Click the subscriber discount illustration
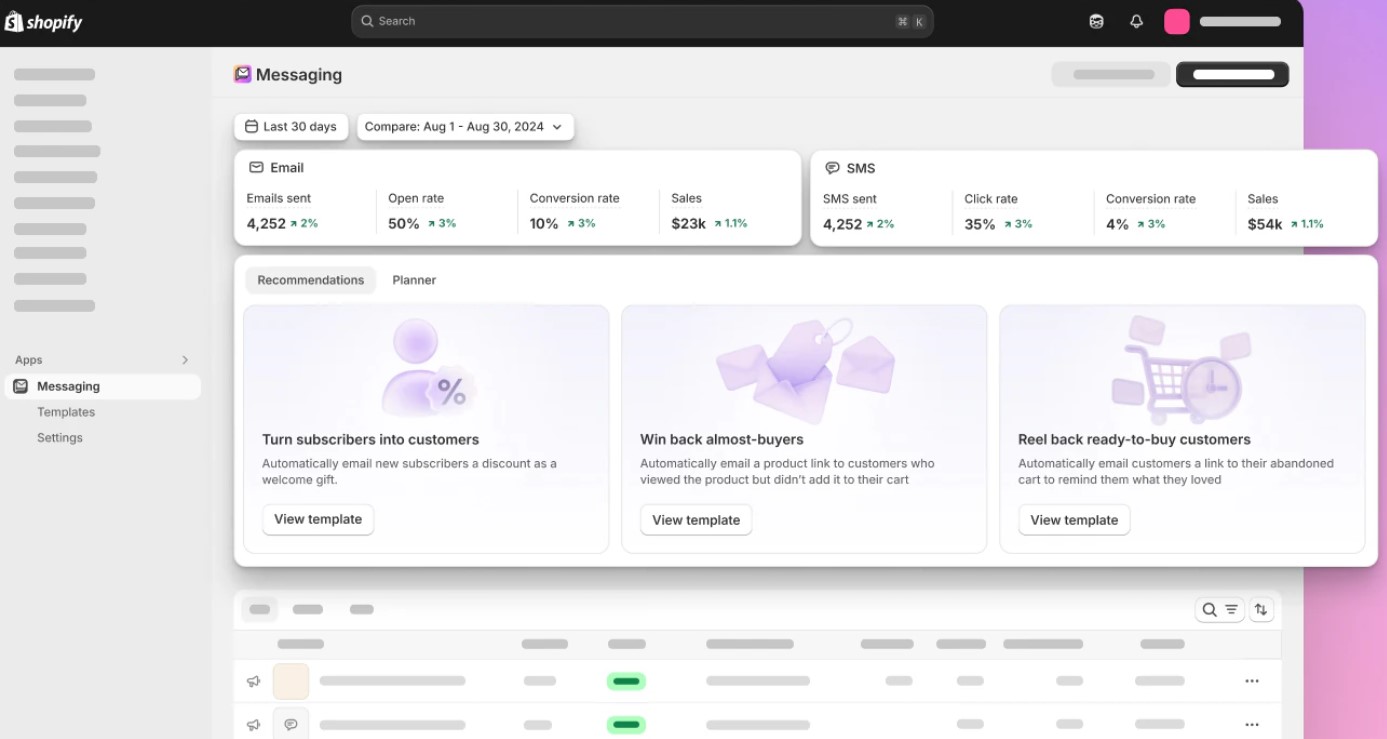Viewport: 1387px width, 739px height. click(x=427, y=367)
